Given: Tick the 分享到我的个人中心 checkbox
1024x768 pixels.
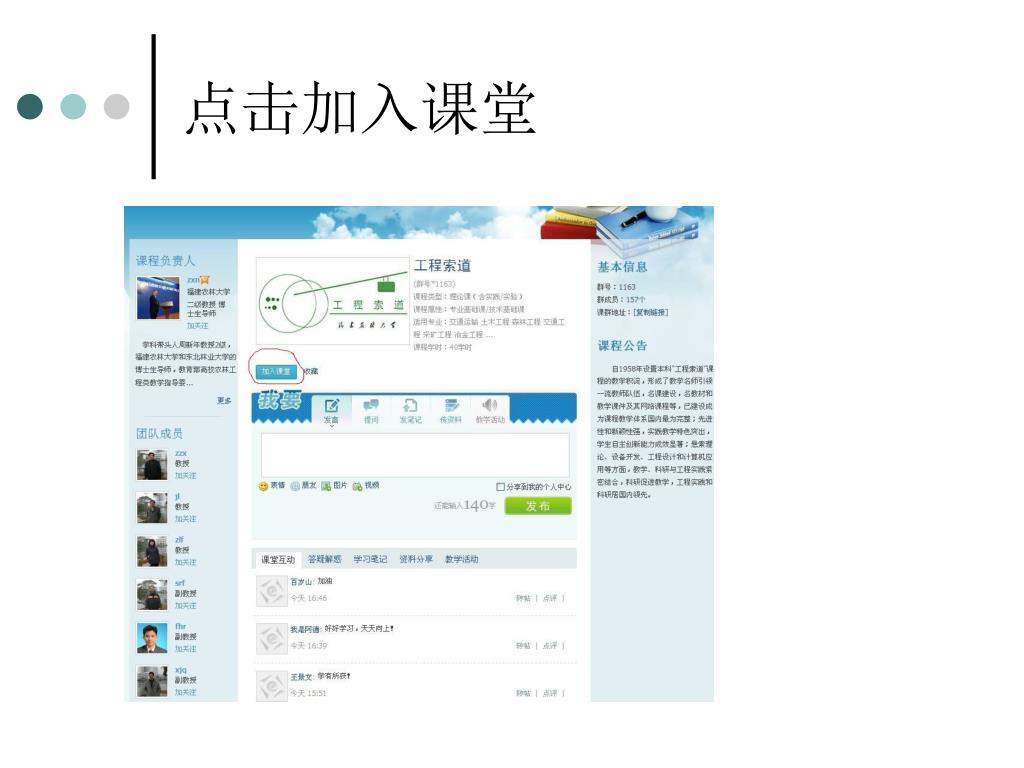Looking at the screenshot, I should [500, 487].
